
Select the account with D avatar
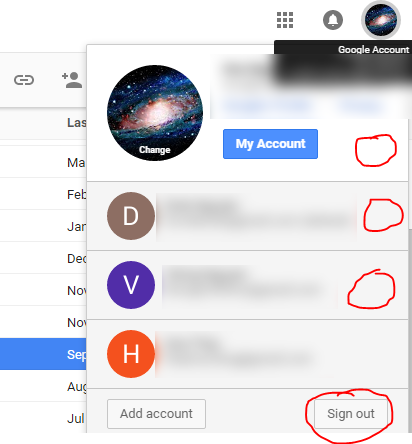click(x=247, y=216)
